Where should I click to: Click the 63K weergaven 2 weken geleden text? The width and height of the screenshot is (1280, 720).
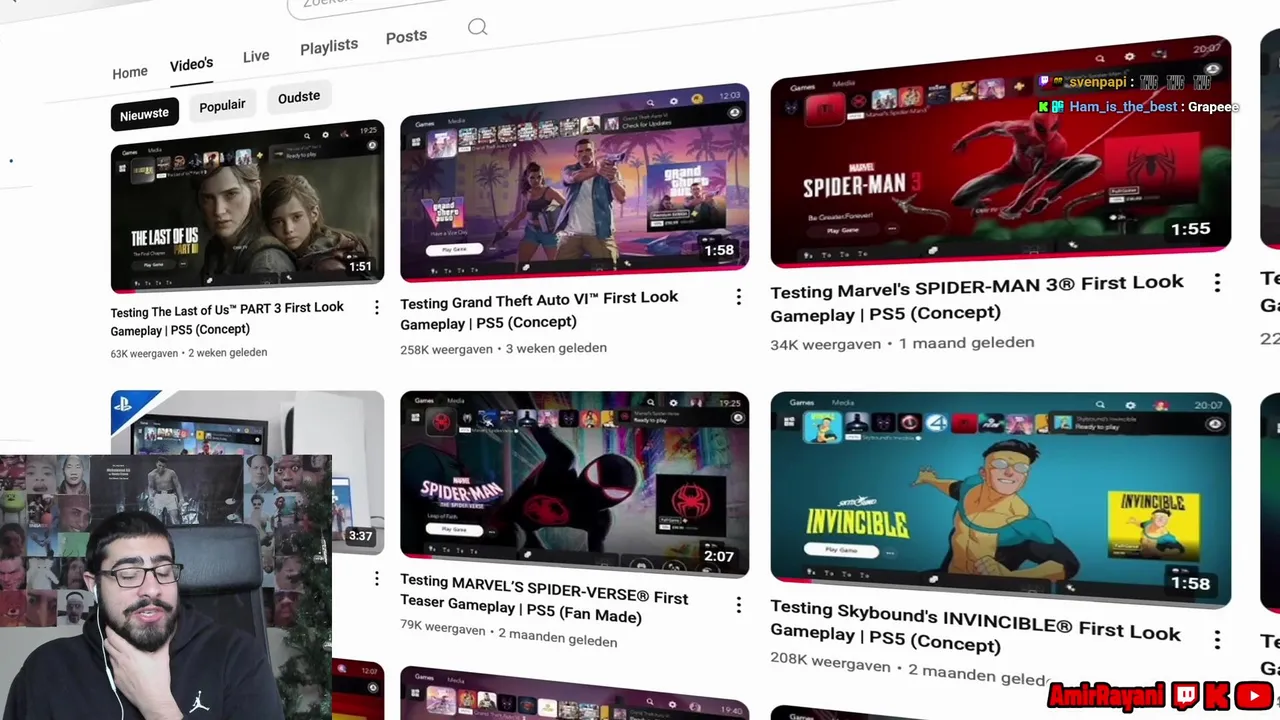(x=189, y=353)
